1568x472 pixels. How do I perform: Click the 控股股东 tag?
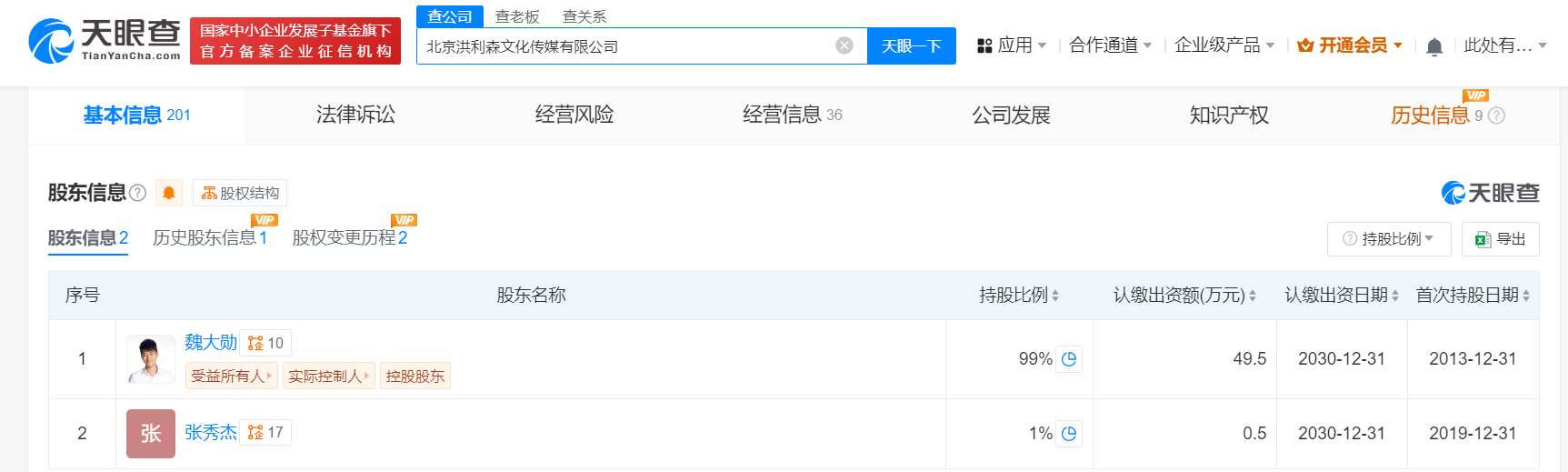[x=415, y=376]
